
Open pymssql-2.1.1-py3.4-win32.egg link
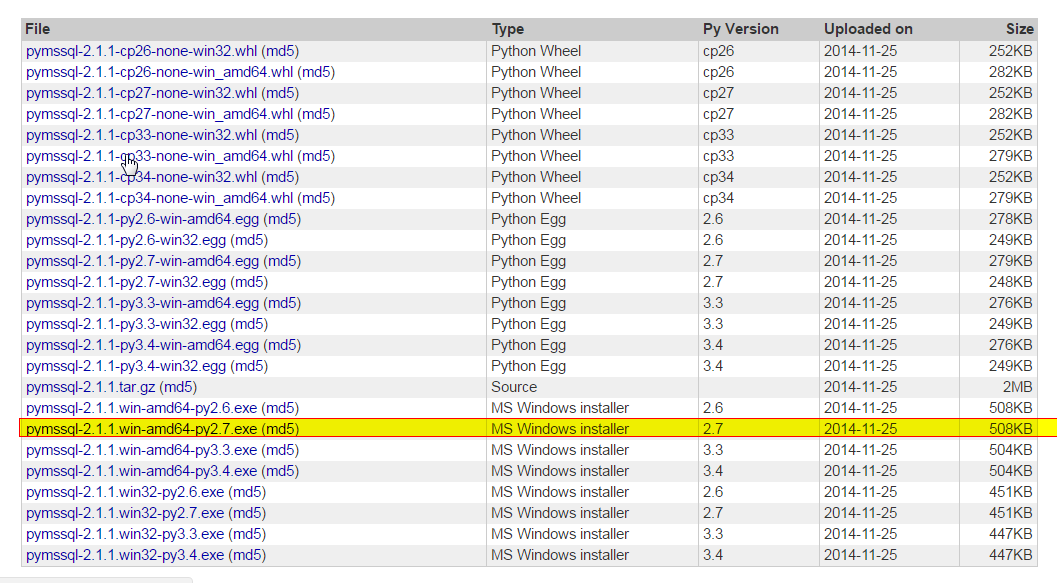click(x=126, y=366)
